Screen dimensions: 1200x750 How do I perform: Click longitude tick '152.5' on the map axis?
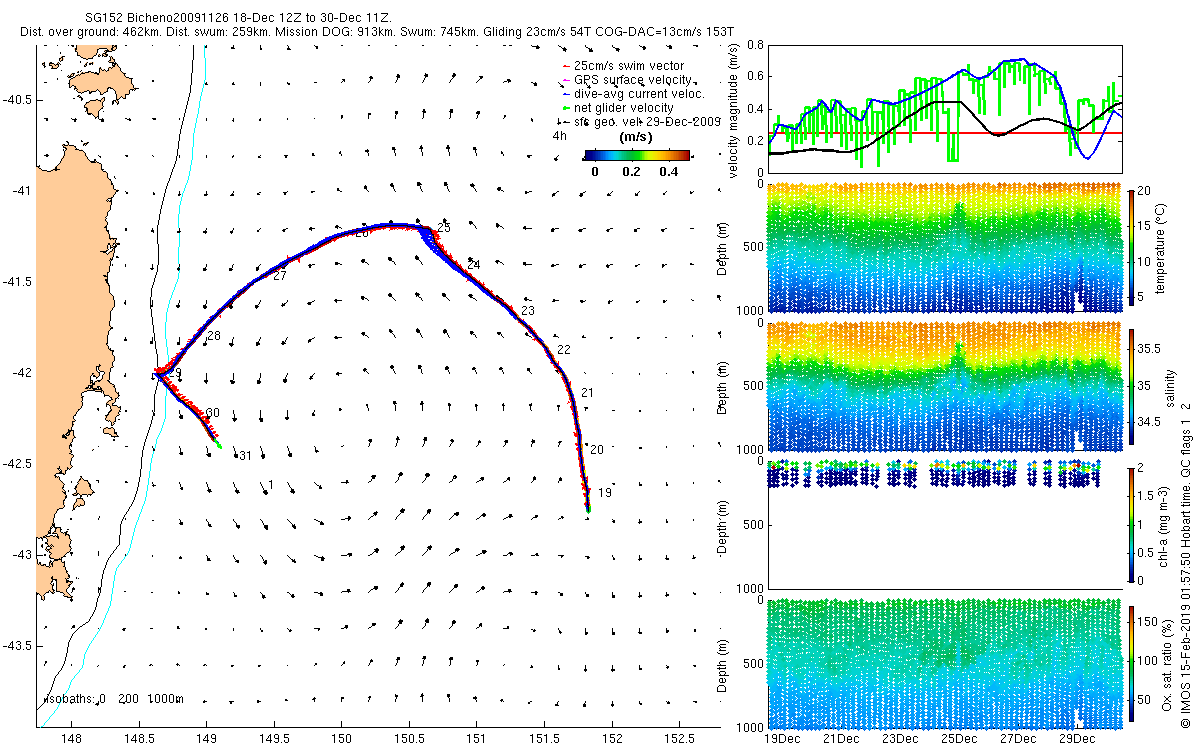681,740
